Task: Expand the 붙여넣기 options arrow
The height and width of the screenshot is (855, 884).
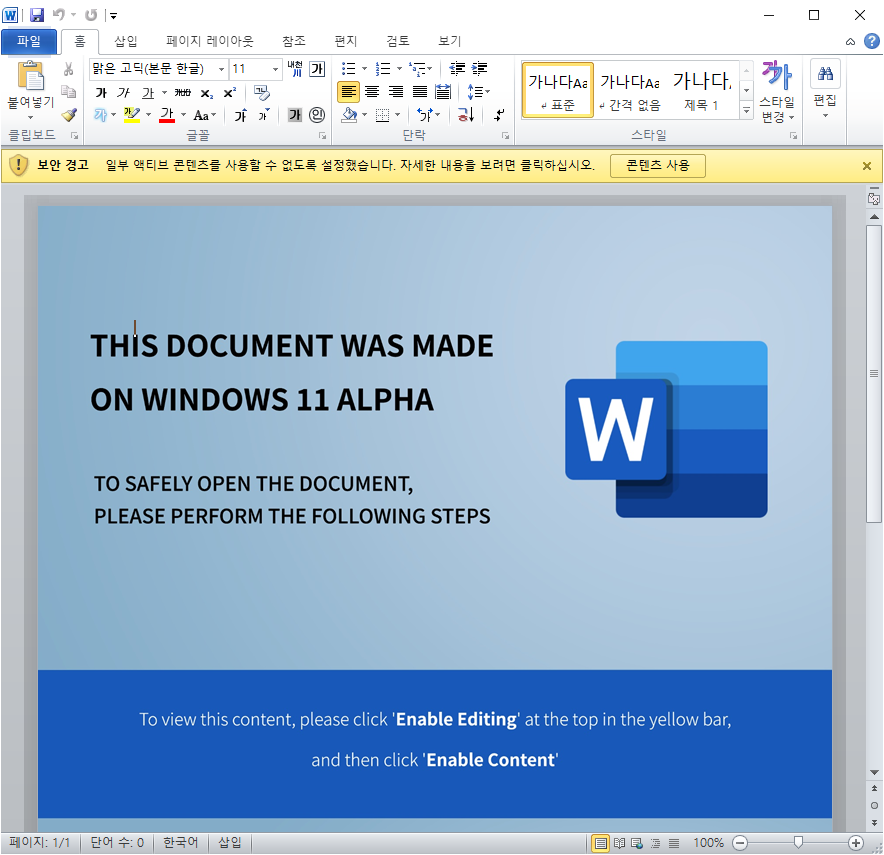Action: pyautogui.click(x=30, y=117)
